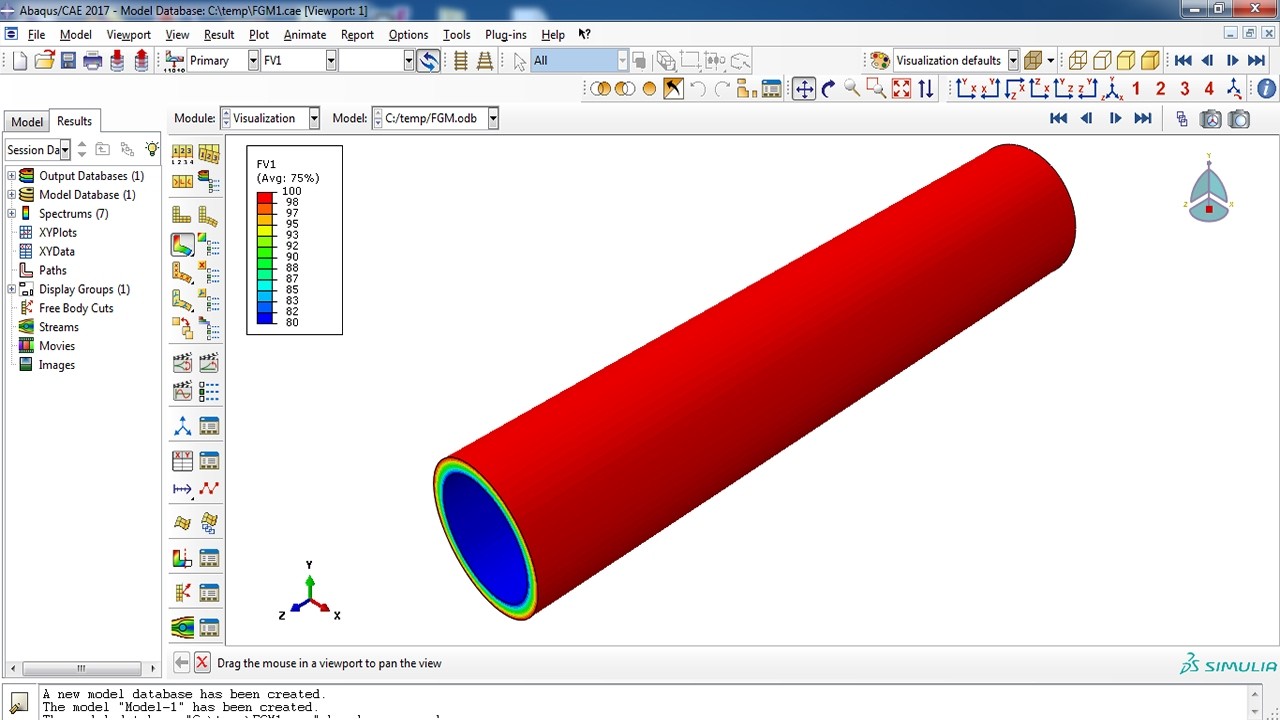Jump to last frame in viewport toolbar

[x=1143, y=118]
